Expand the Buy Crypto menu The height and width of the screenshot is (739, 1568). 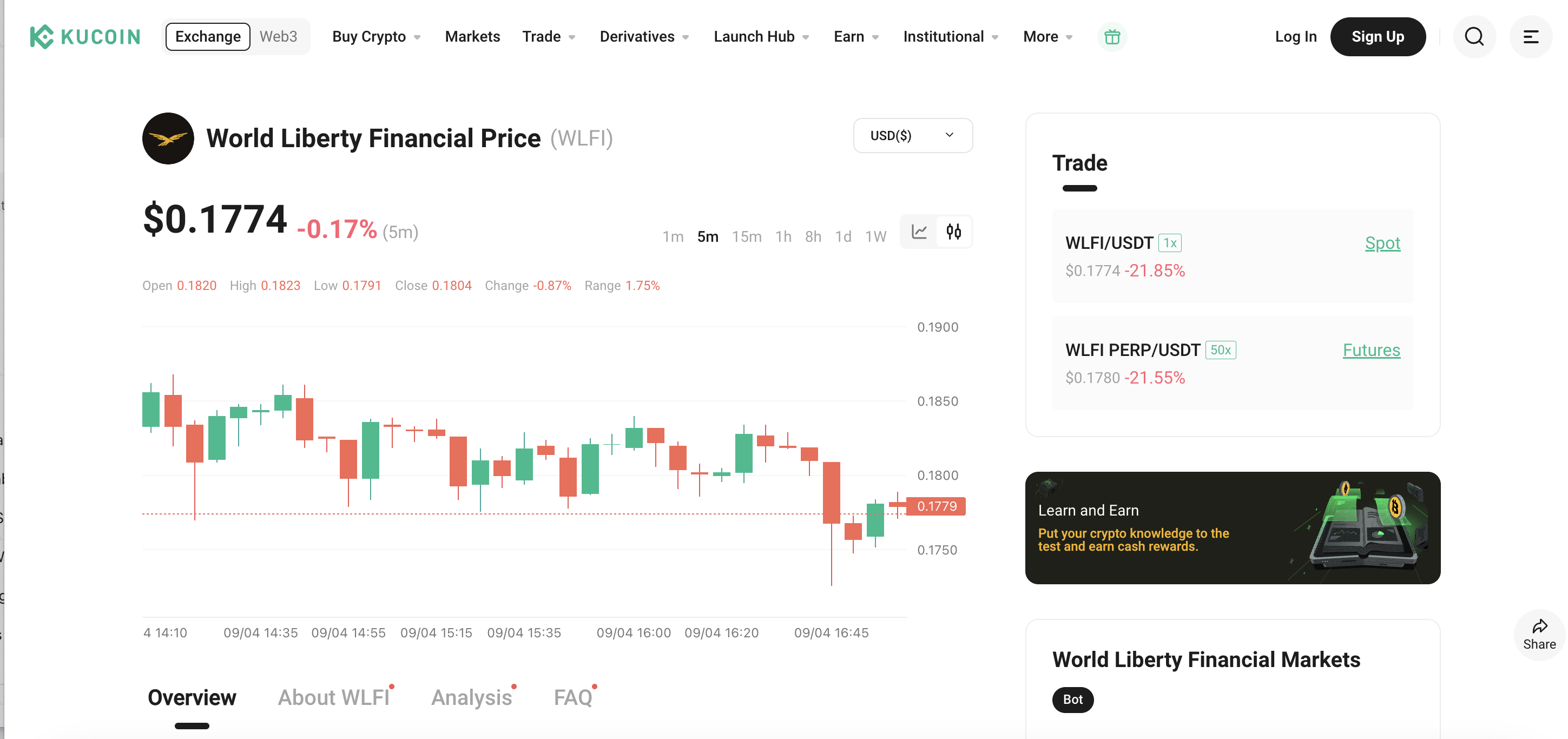[375, 37]
